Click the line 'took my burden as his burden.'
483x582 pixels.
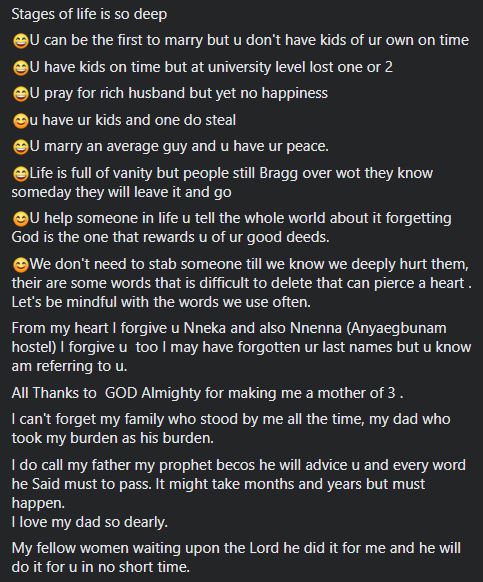point(112,438)
